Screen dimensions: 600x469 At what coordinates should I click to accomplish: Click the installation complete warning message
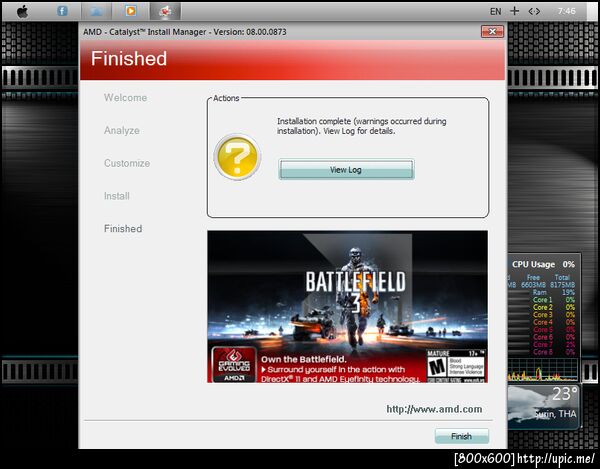tap(362, 126)
